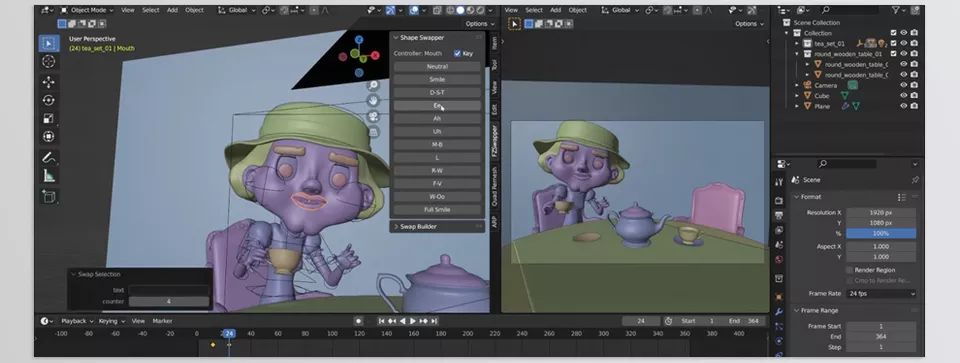960x363 pixels.
Task: Switch to solid viewport shading
Action: click(x=460, y=10)
